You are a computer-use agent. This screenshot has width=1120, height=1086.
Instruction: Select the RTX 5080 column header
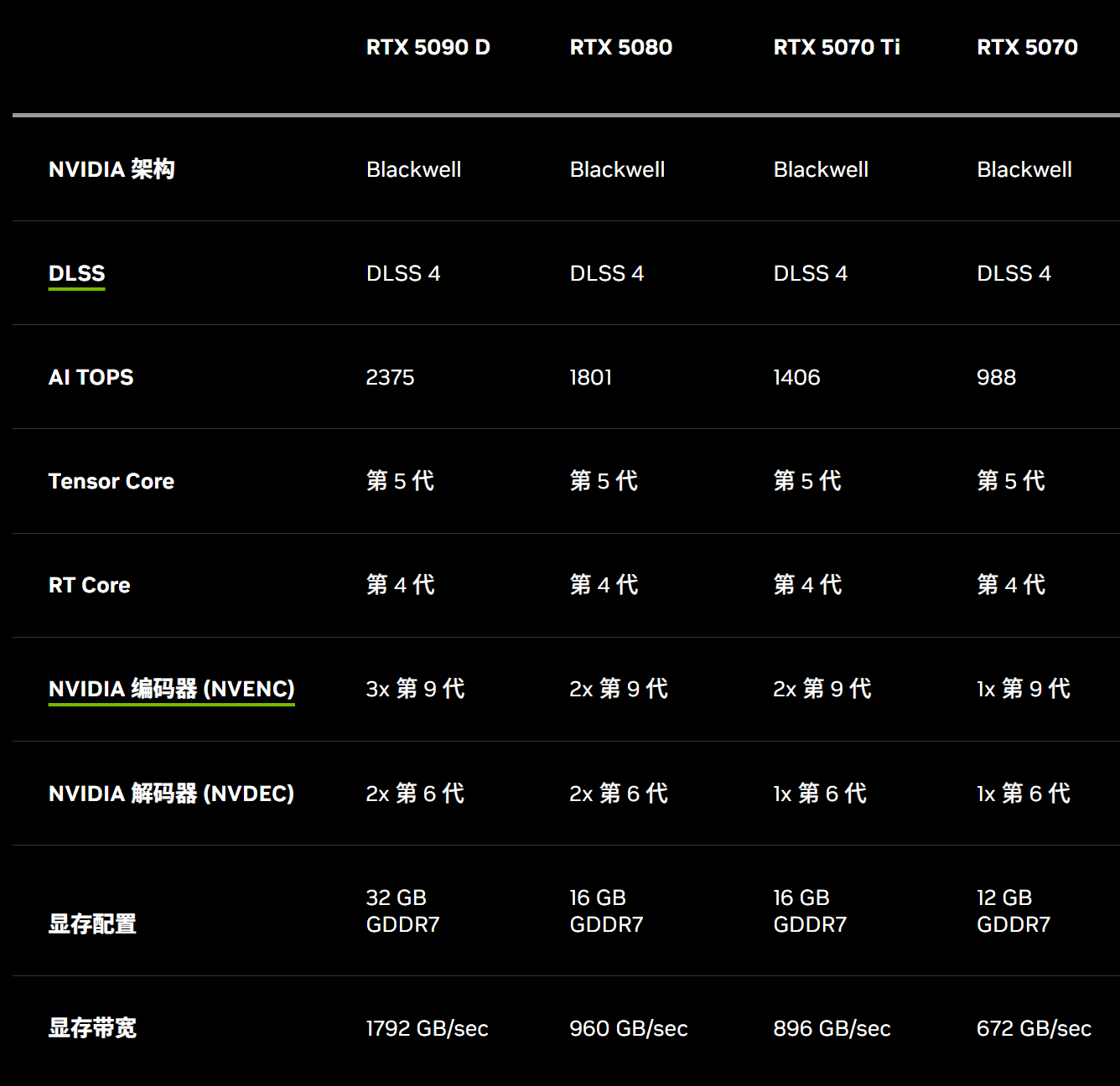620,47
